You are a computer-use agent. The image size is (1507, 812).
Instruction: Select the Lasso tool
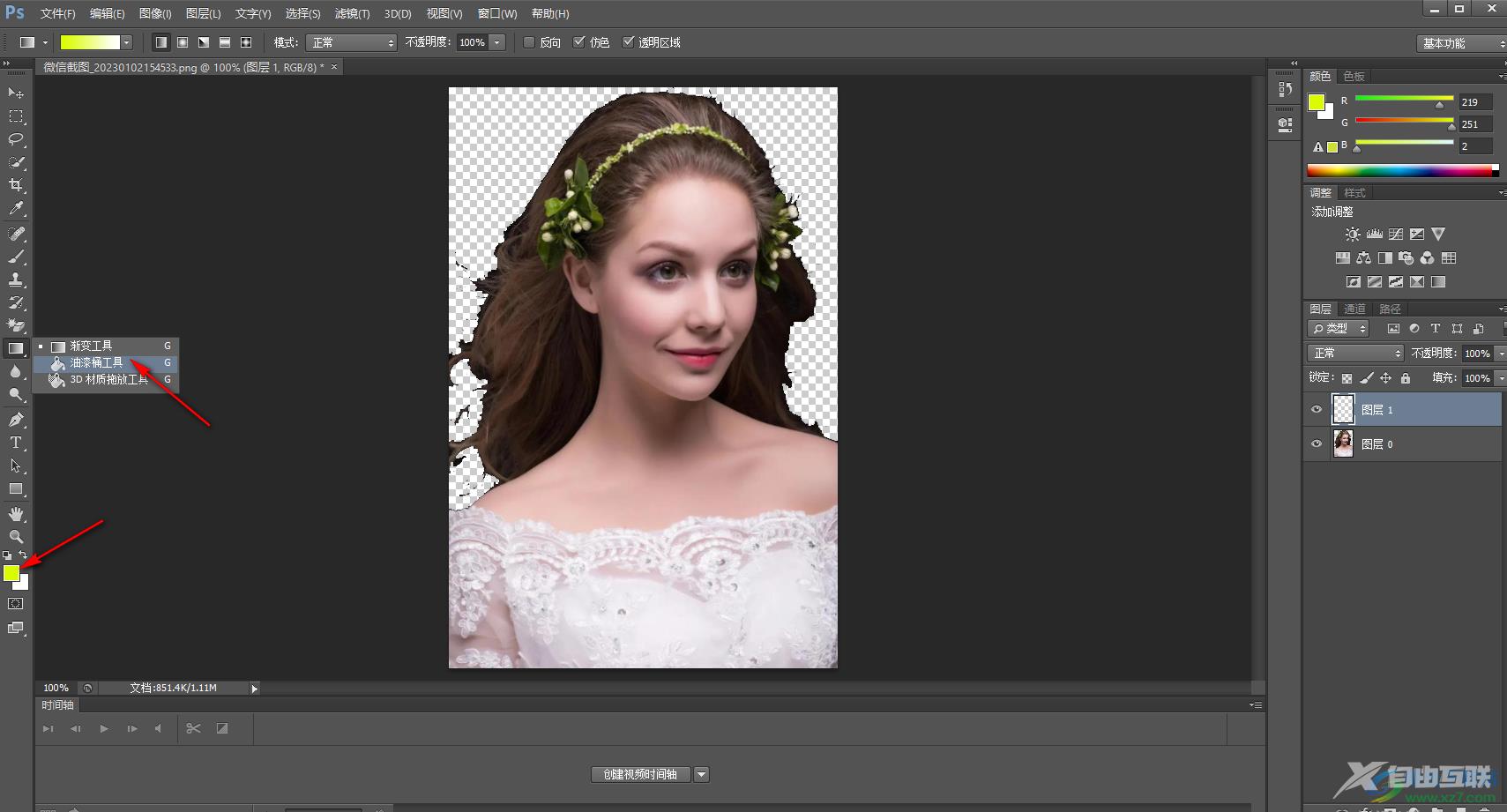tap(16, 139)
